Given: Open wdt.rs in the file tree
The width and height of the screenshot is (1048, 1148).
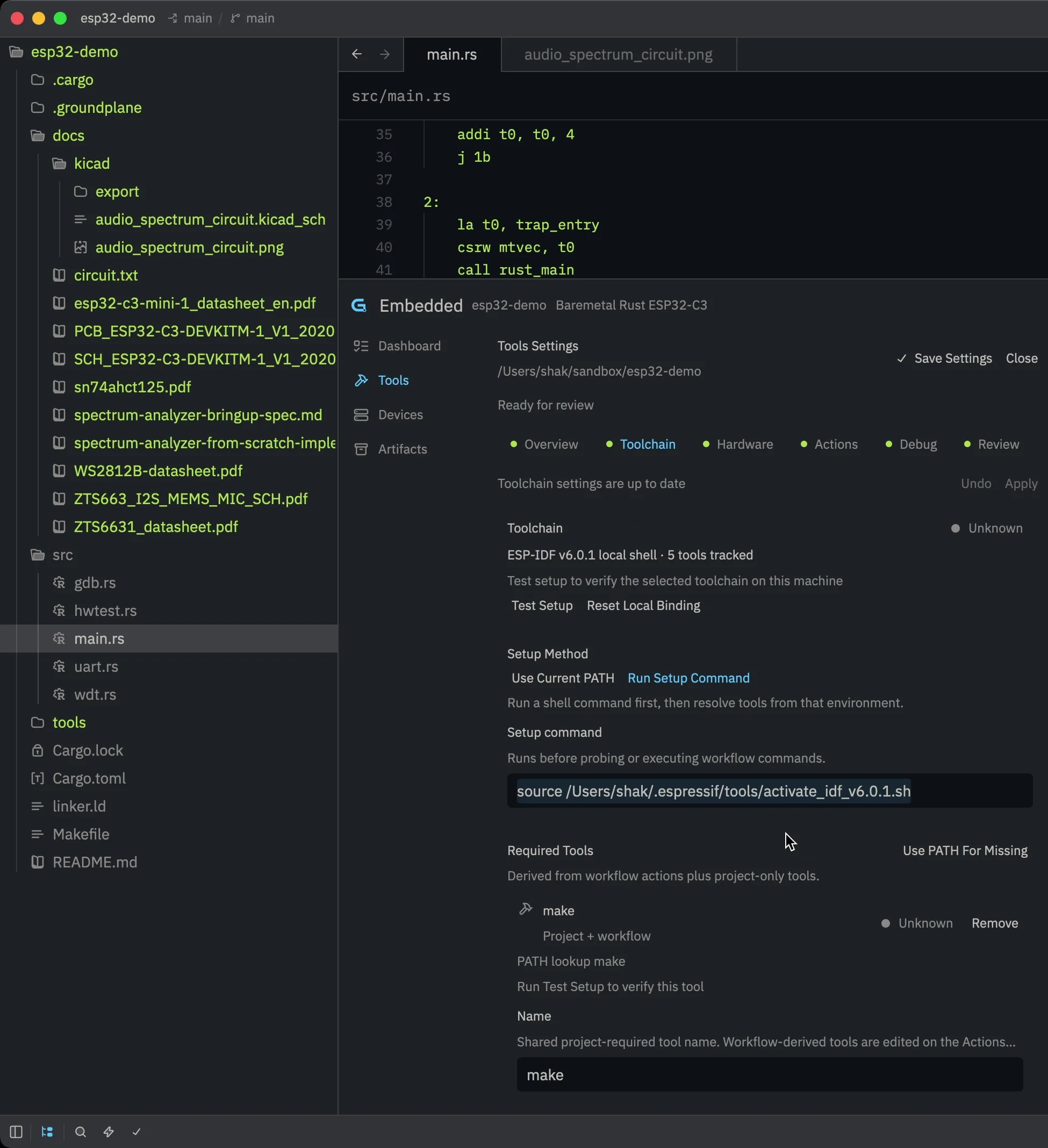Looking at the screenshot, I should 95,694.
